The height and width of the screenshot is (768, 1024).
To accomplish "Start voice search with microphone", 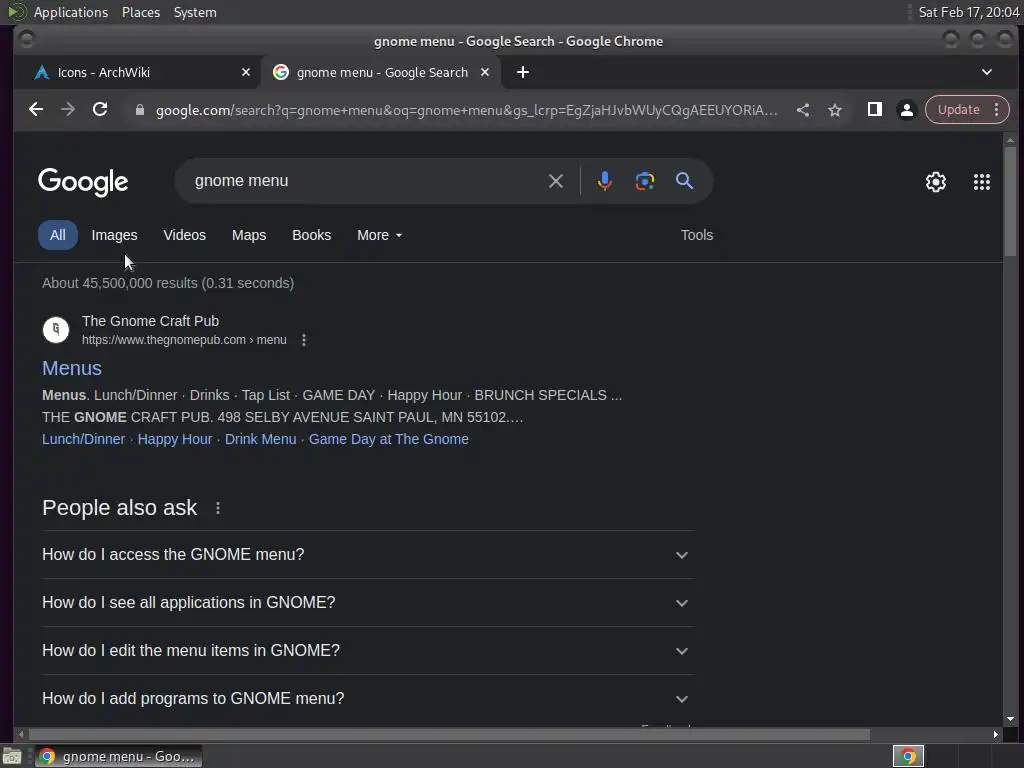I will (605, 181).
